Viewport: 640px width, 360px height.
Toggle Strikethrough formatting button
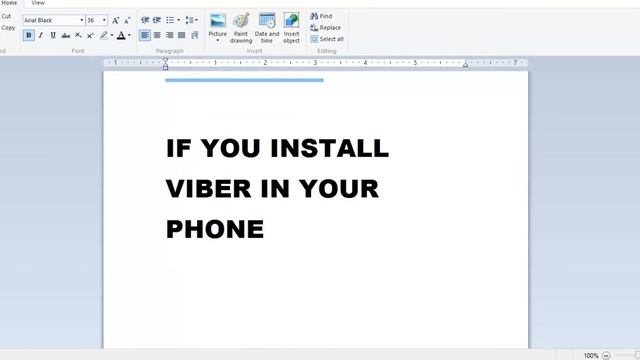point(65,36)
